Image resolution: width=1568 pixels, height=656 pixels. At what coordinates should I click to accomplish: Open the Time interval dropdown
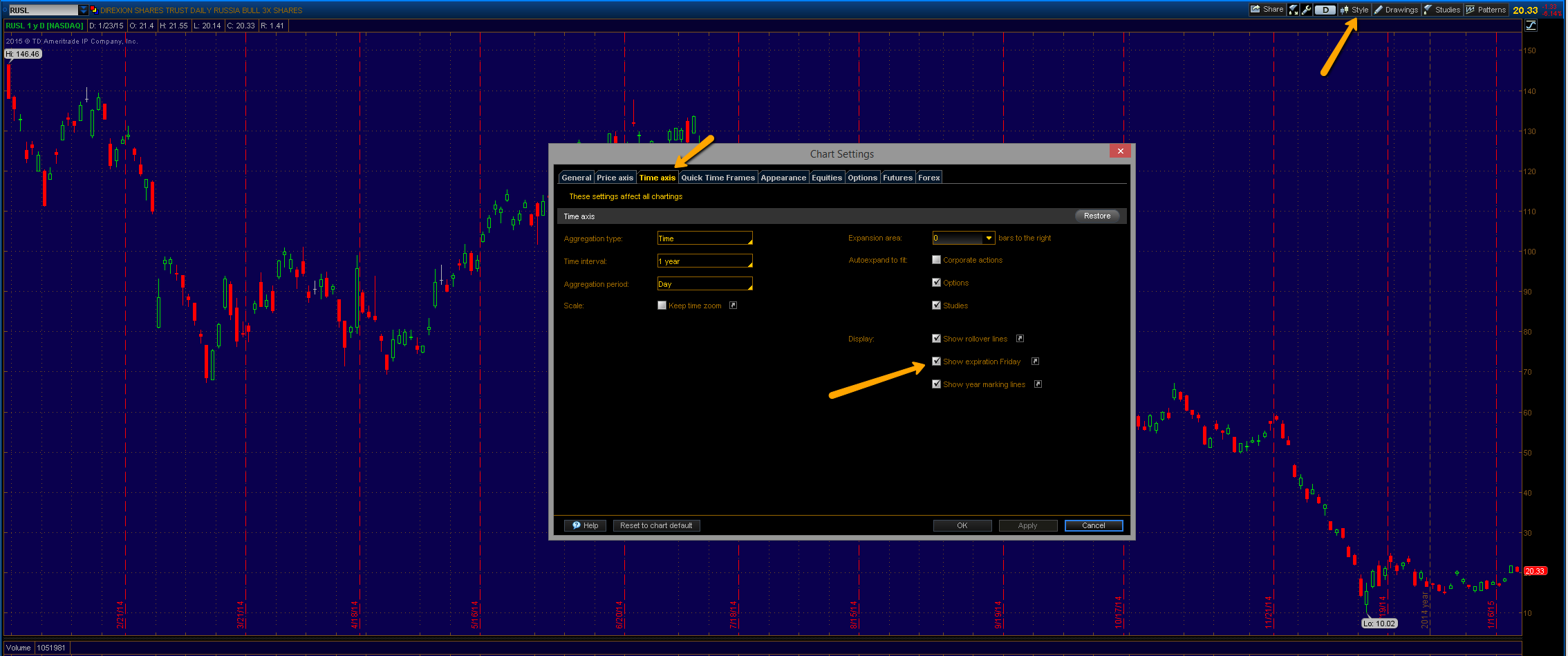pos(704,261)
